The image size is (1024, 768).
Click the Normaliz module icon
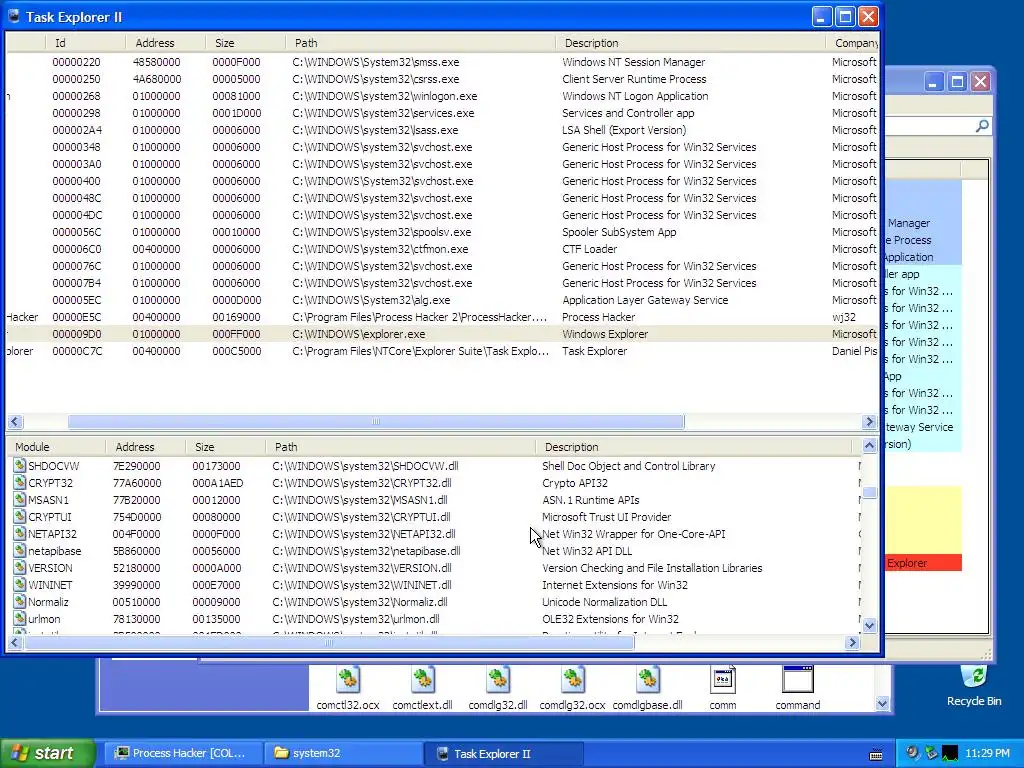pyautogui.click(x=20, y=601)
